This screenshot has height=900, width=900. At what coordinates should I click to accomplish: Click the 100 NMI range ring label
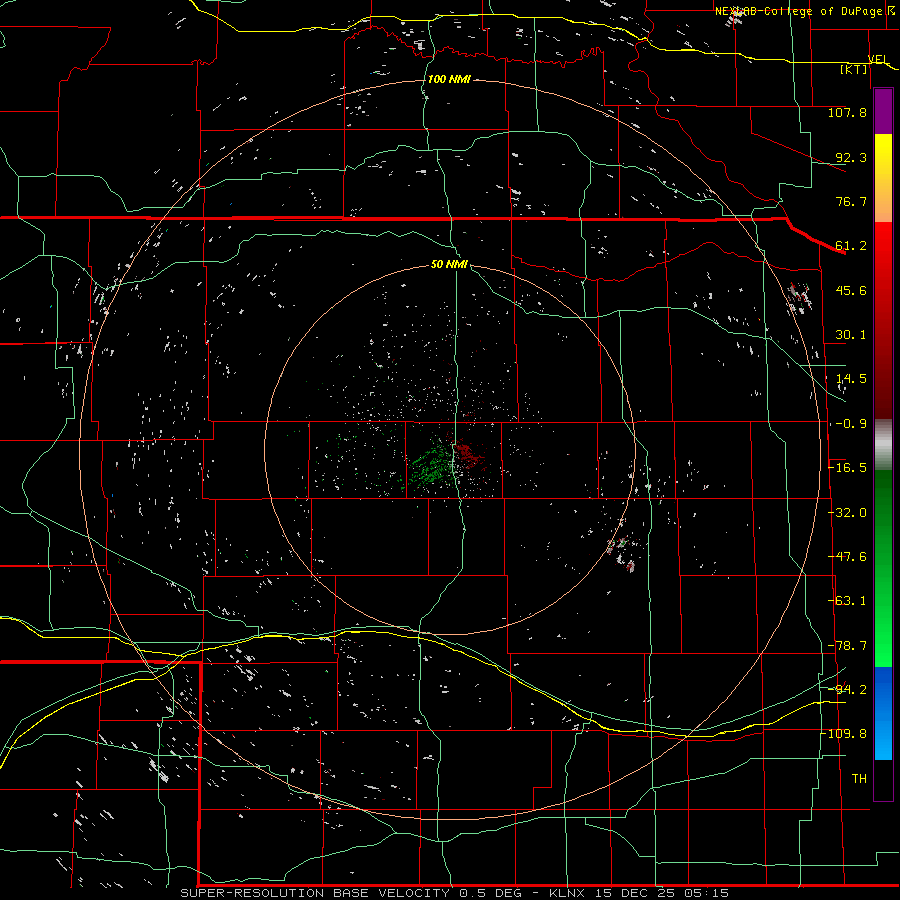click(x=449, y=79)
